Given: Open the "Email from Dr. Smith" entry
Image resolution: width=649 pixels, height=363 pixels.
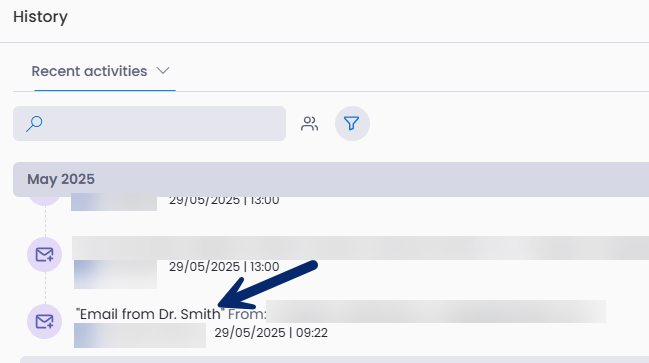Looking at the screenshot, I should coord(150,314).
